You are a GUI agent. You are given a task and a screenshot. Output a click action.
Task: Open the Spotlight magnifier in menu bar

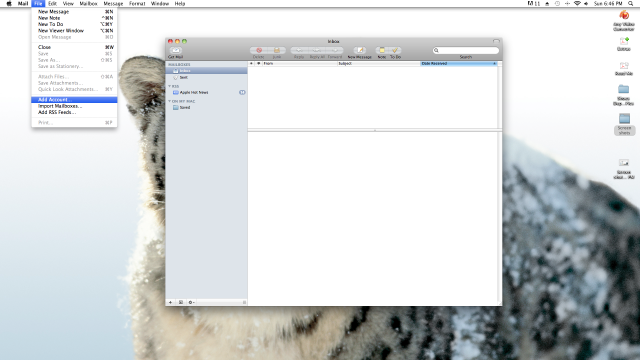click(631, 3)
